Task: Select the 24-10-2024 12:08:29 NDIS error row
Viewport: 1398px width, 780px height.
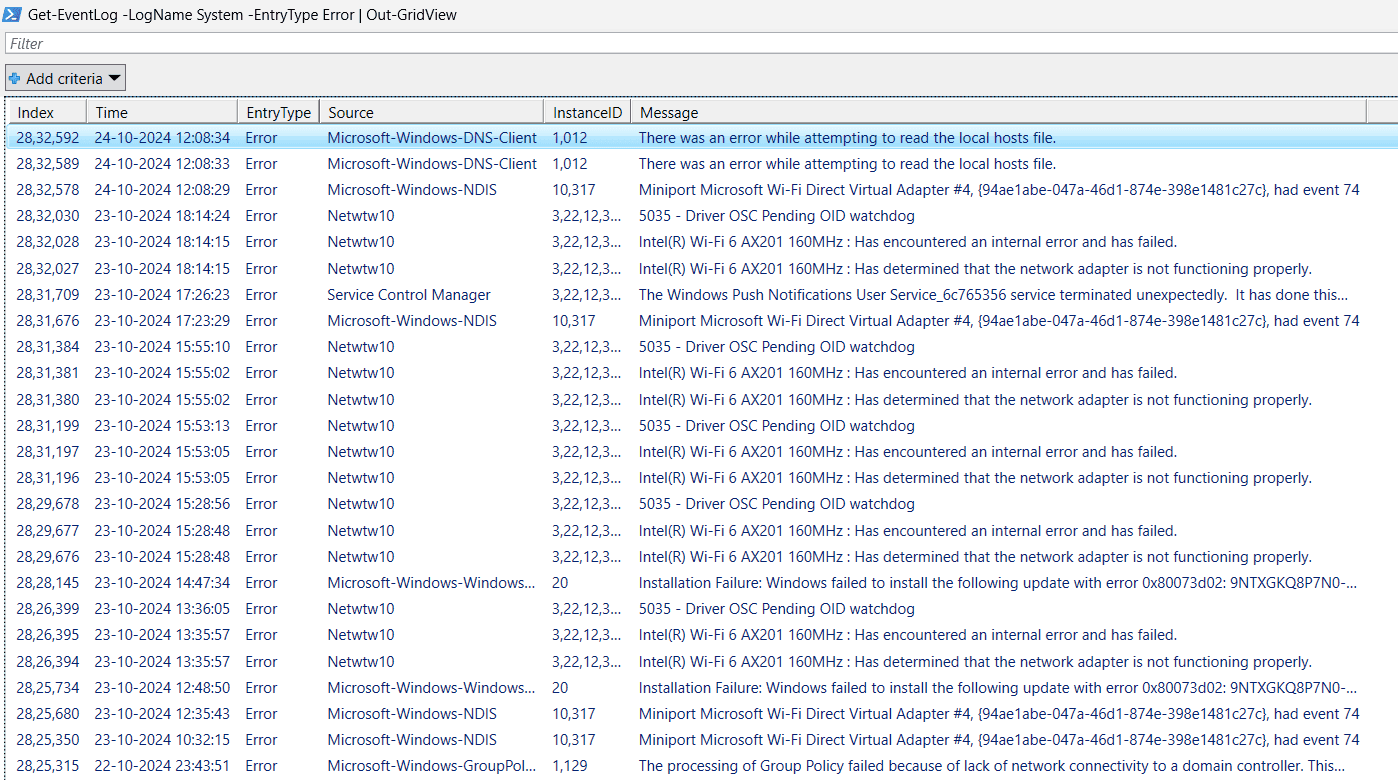Action: point(702,190)
